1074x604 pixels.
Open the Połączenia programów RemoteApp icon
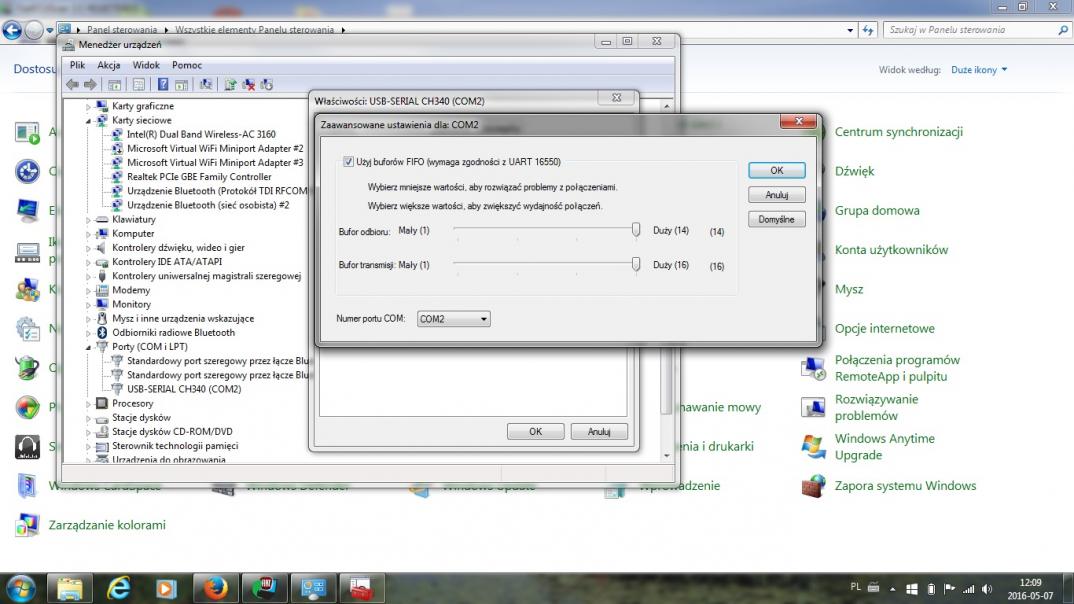click(x=813, y=368)
